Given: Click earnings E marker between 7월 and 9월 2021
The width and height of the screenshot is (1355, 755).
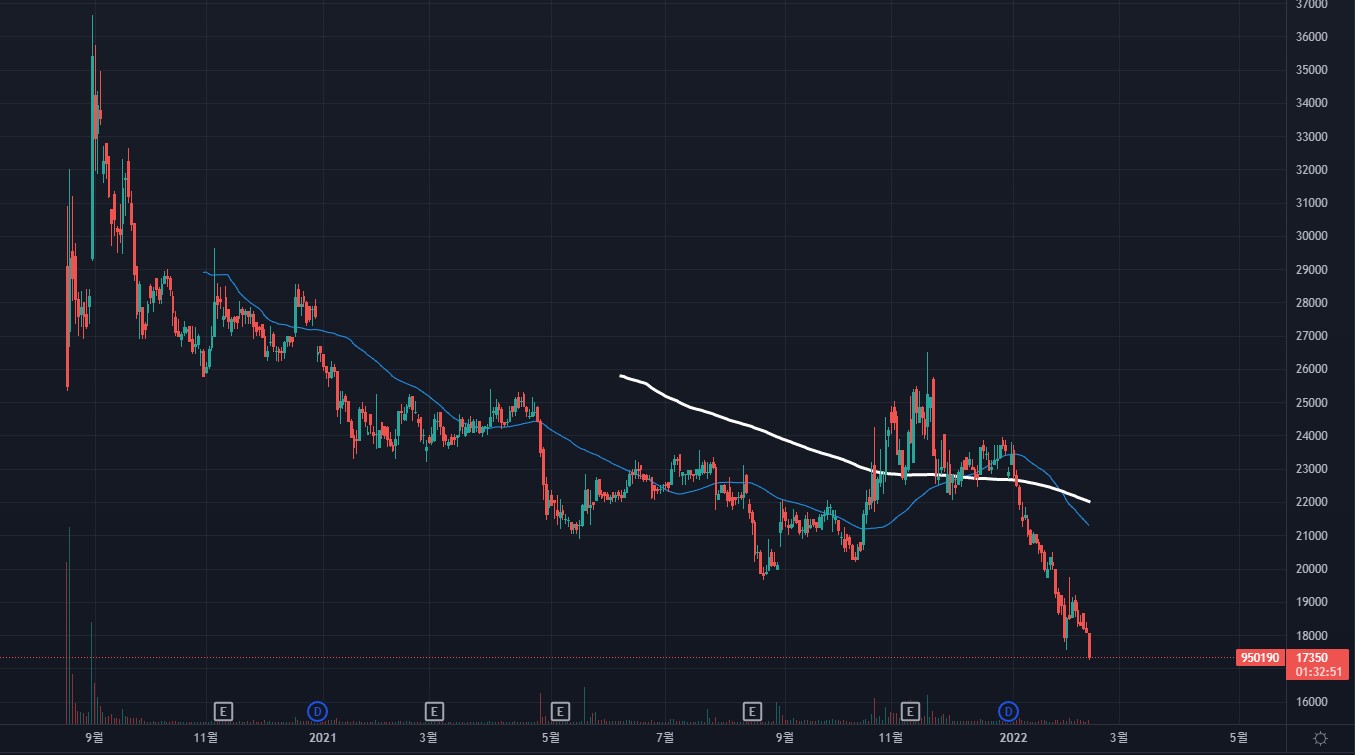Looking at the screenshot, I should (x=752, y=711).
